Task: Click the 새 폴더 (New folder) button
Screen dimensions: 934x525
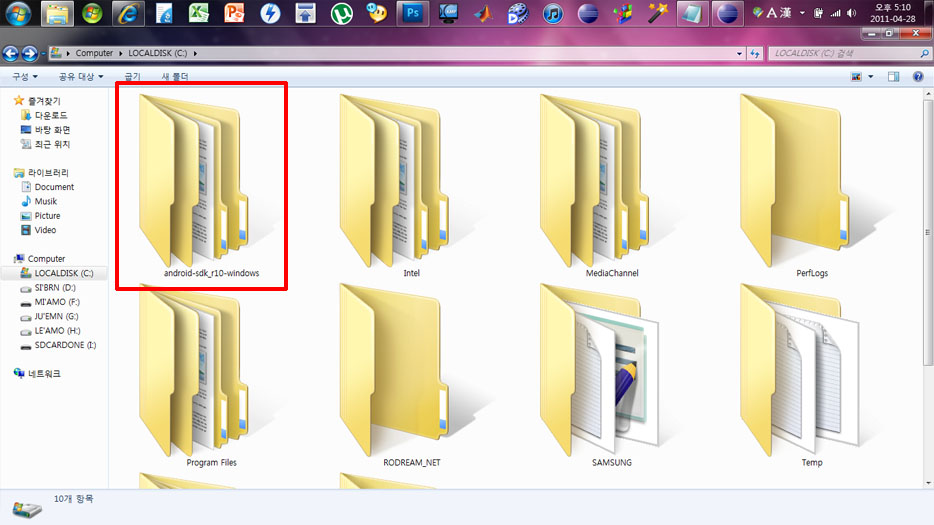Action: [175, 76]
